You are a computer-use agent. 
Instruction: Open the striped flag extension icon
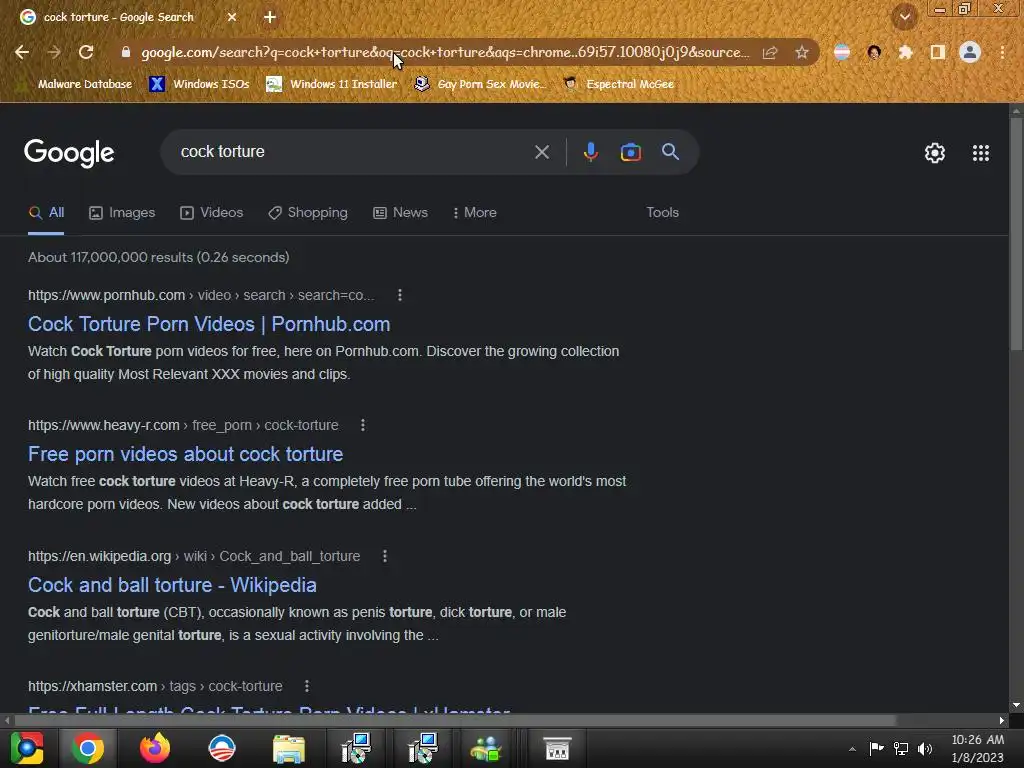[x=842, y=52]
